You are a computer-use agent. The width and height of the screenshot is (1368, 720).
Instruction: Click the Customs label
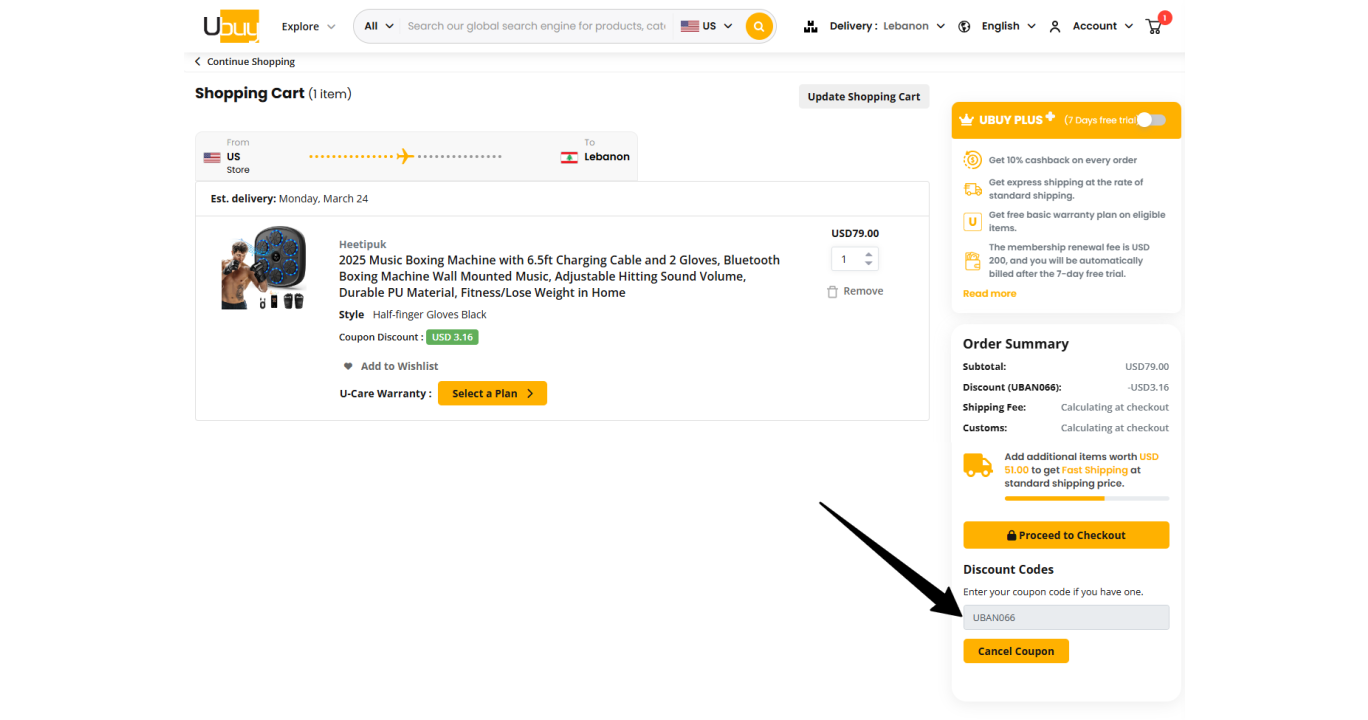(985, 428)
